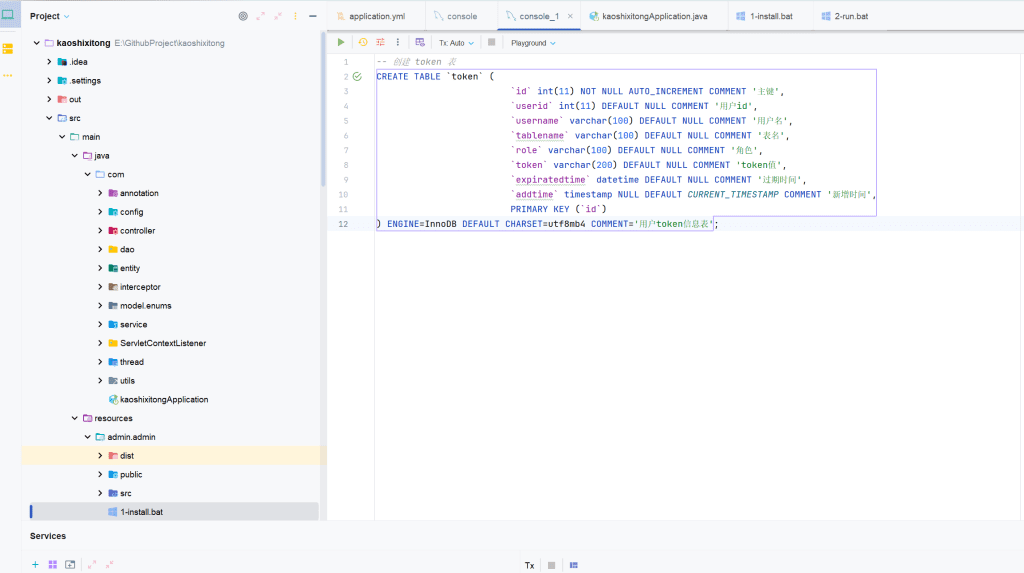
Task: Select the config package
Action: click(131, 212)
